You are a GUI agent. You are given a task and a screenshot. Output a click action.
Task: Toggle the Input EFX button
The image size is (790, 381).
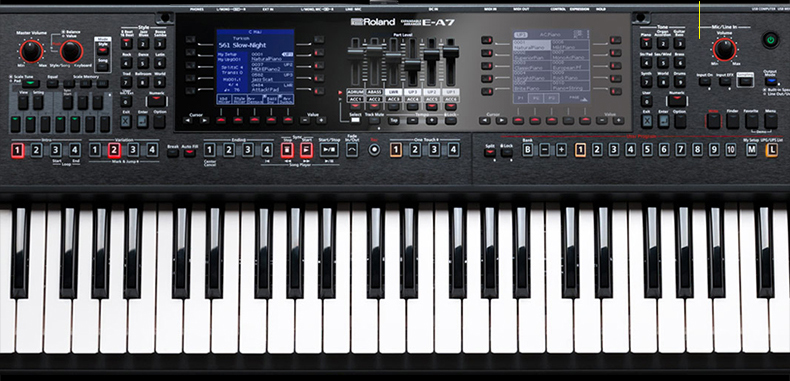click(x=725, y=82)
